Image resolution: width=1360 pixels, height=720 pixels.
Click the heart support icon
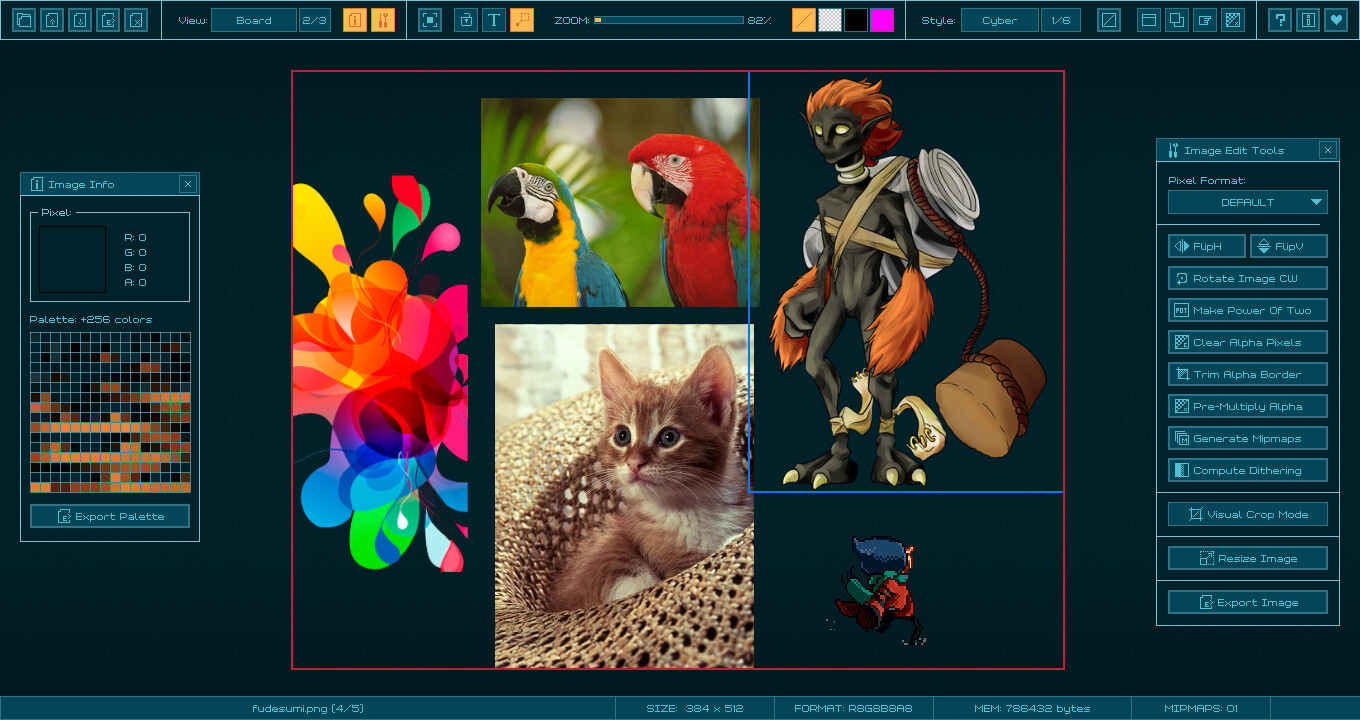pos(1337,19)
